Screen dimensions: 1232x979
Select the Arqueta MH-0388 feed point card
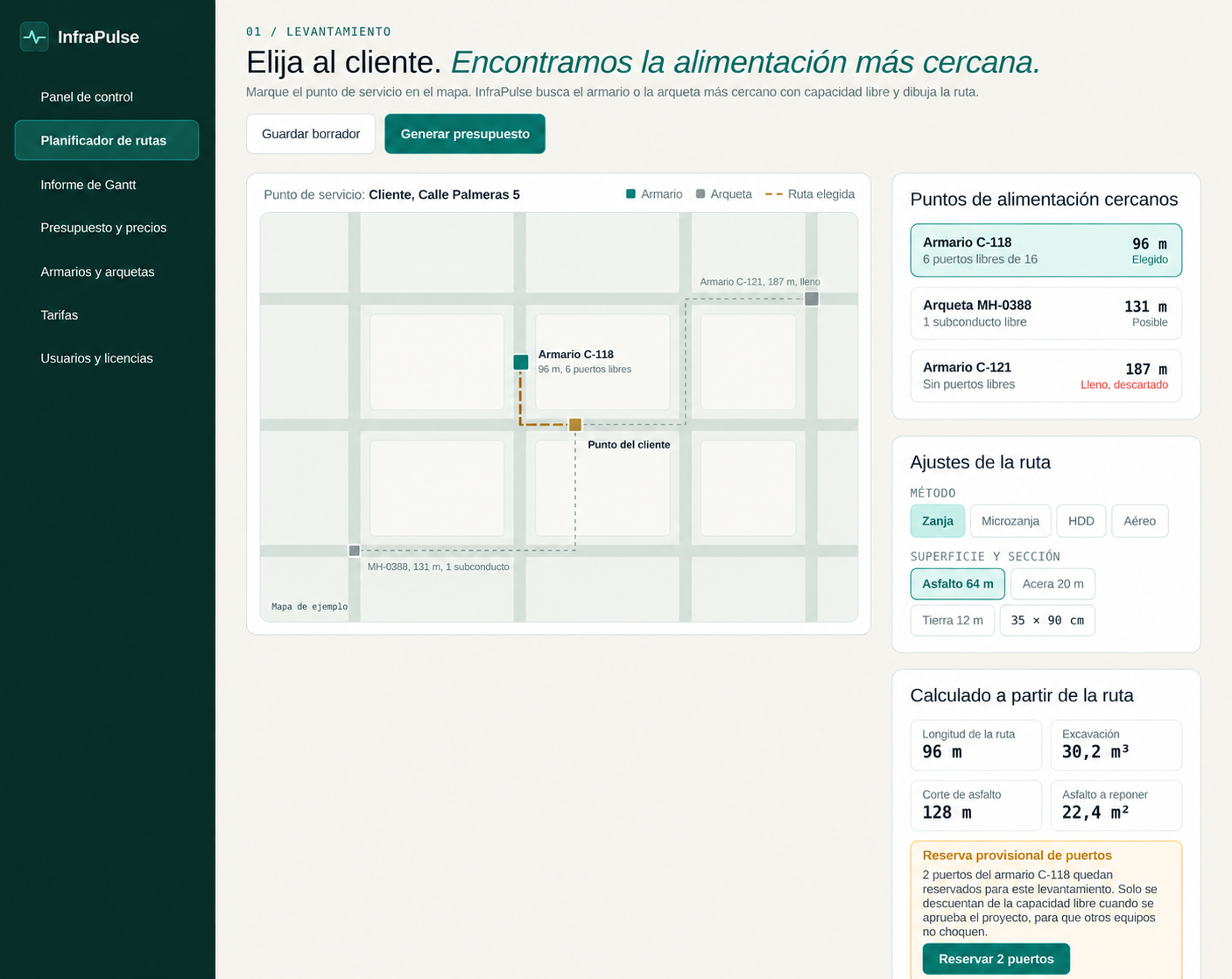click(1045, 313)
